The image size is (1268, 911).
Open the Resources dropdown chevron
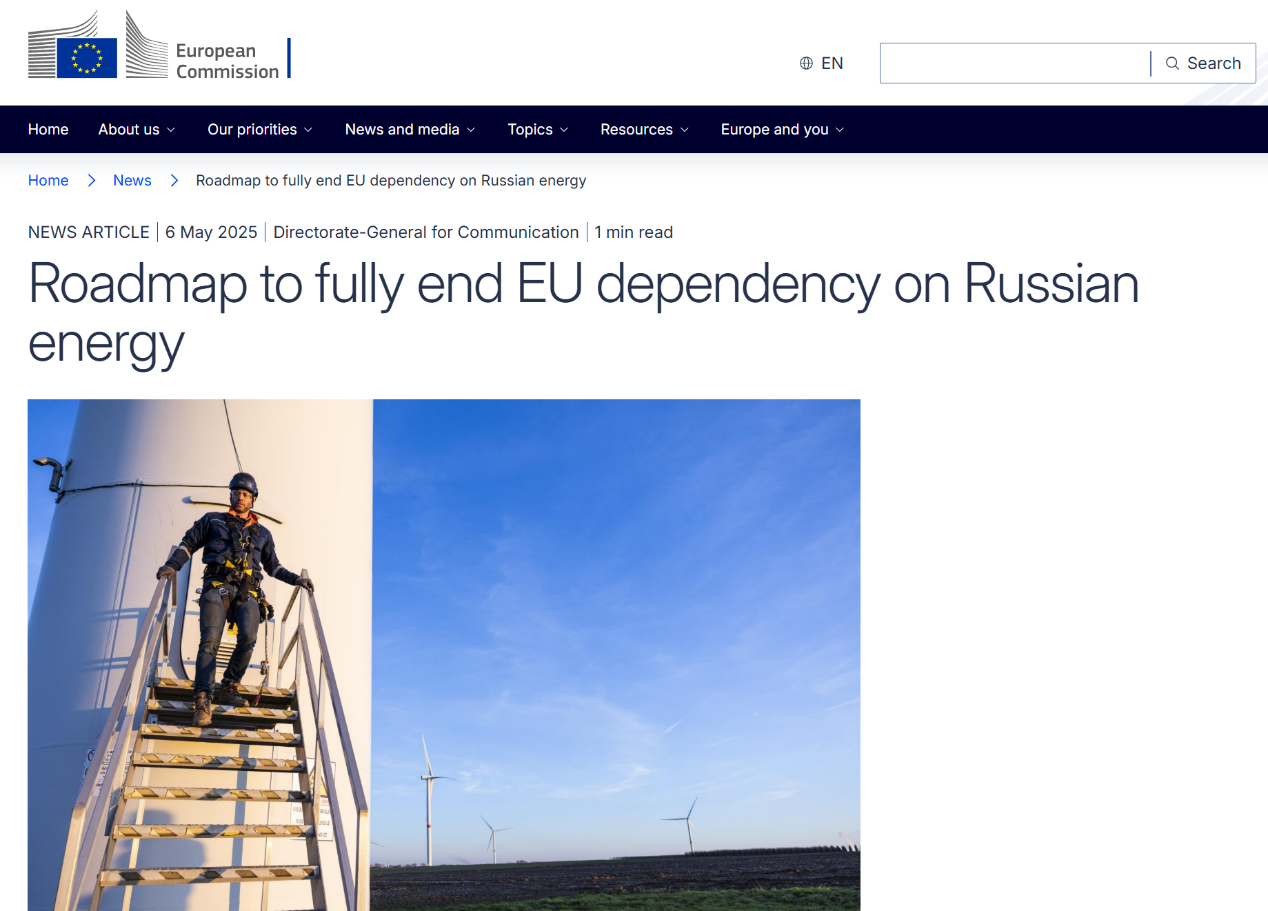[684, 130]
